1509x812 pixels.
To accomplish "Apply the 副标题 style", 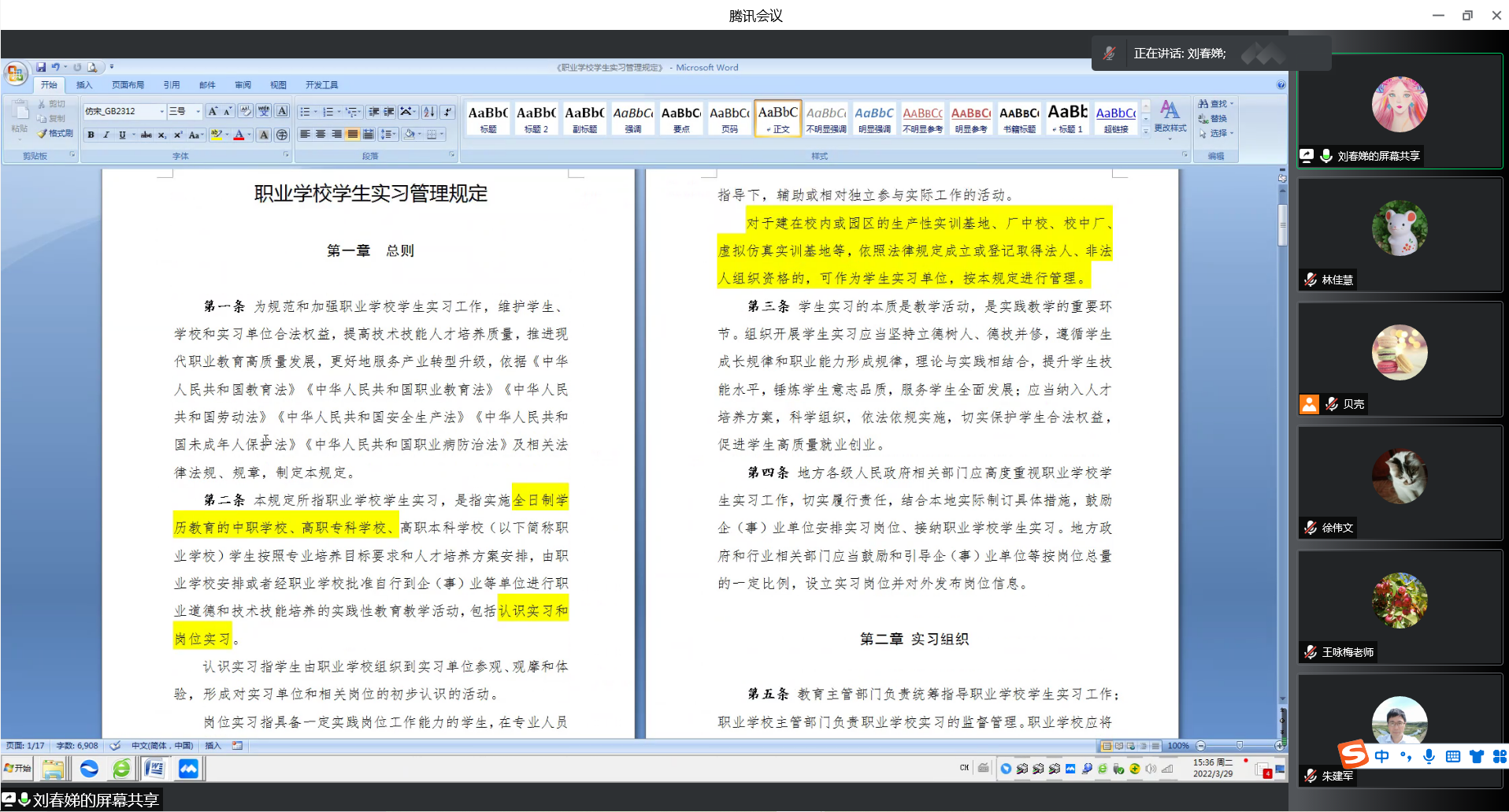I will pyautogui.click(x=584, y=118).
